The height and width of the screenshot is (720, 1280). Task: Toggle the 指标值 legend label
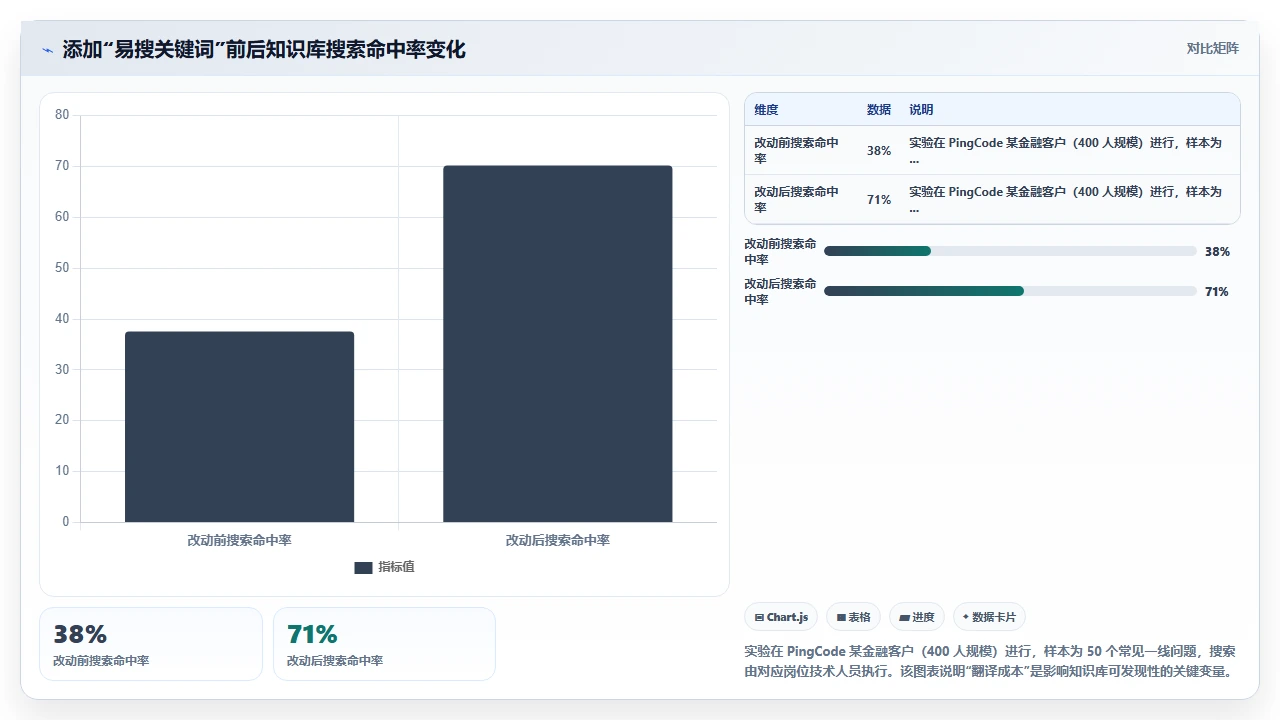point(396,567)
